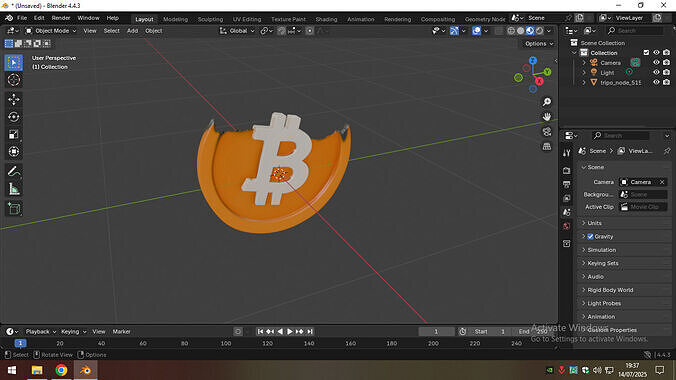Click the blue Z axis gizmo
This screenshot has height=380, width=676.
533,60
